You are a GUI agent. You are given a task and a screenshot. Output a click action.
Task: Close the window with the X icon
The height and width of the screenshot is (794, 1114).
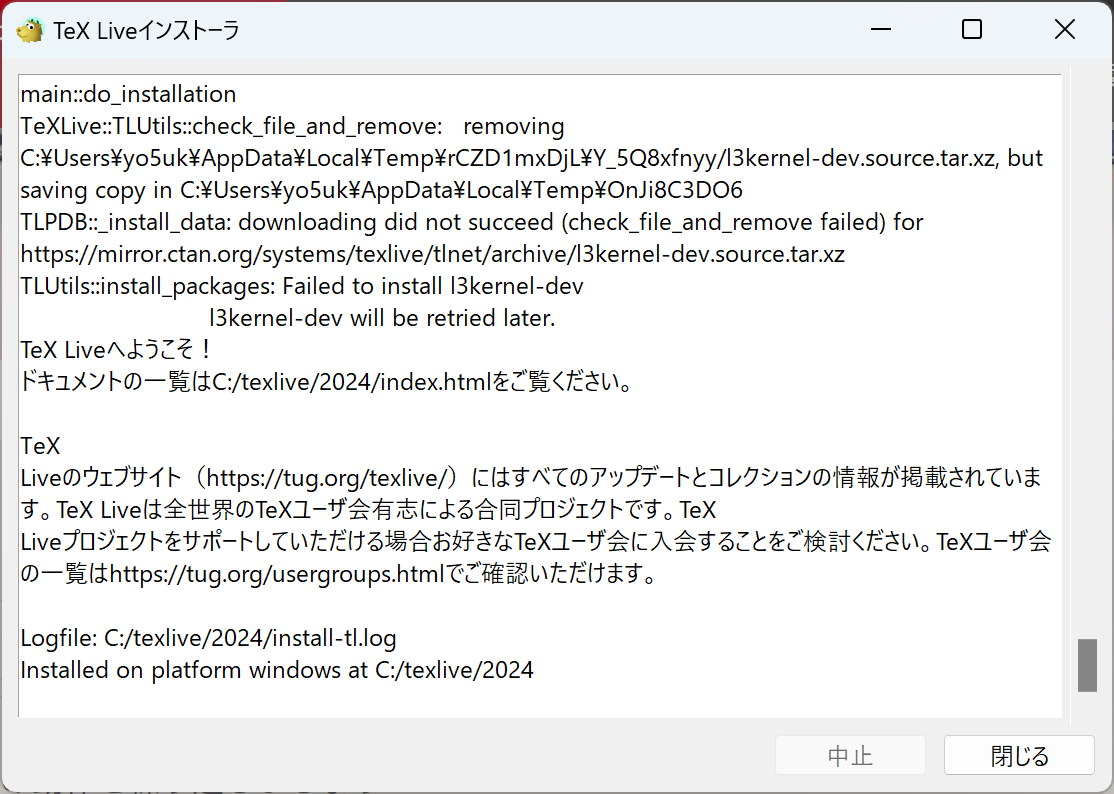[x=1065, y=30]
